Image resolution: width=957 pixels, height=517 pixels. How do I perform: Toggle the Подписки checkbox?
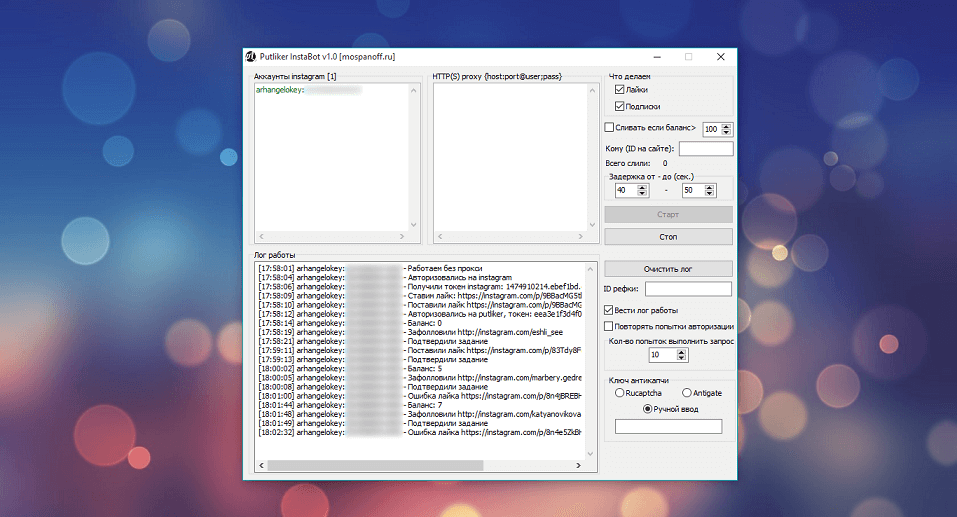[x=619, y=106]
